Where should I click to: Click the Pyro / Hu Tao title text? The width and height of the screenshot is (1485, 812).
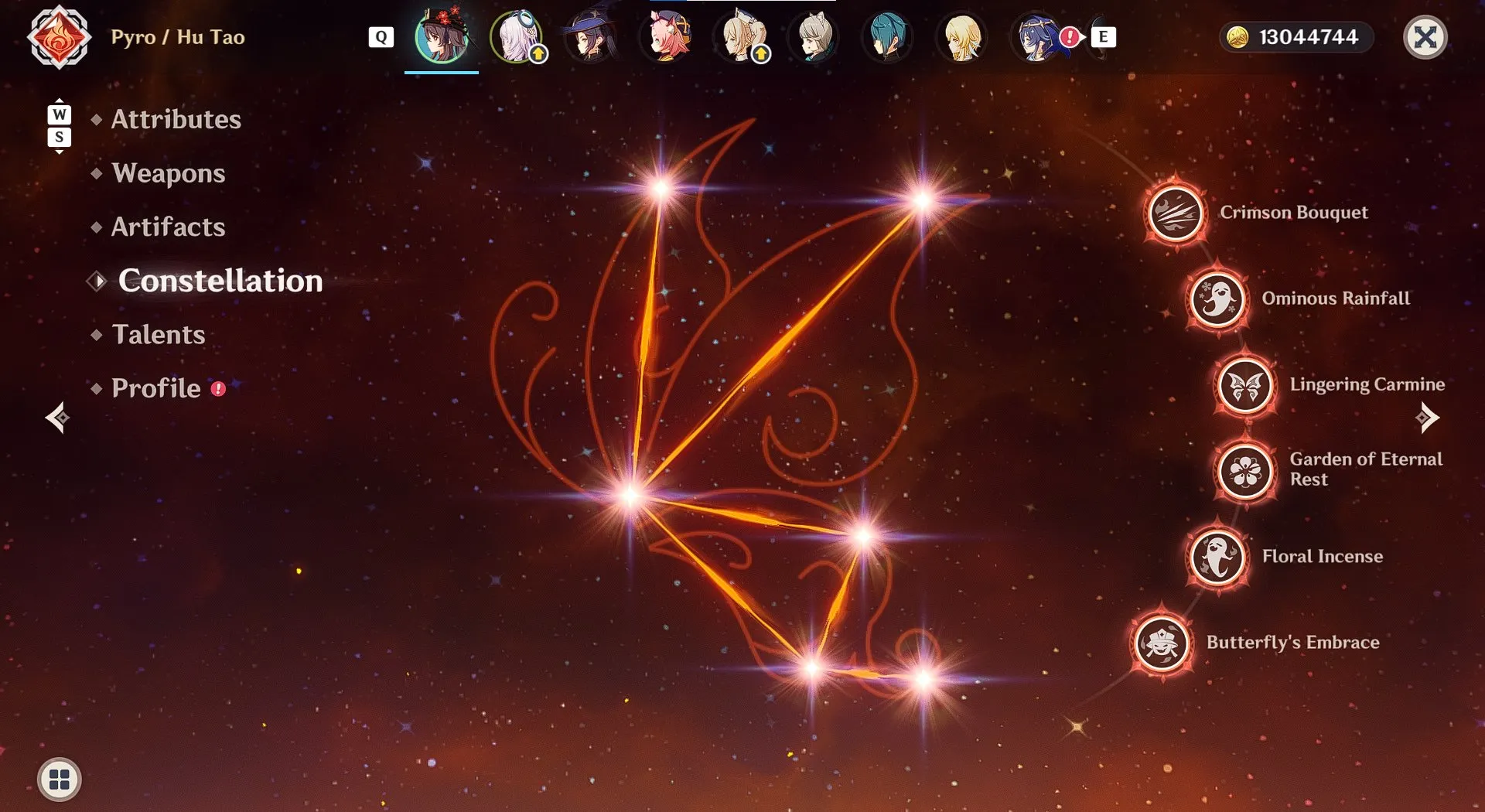(x=178, y=37)
